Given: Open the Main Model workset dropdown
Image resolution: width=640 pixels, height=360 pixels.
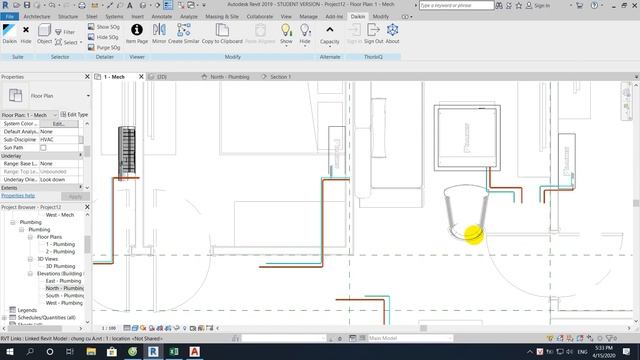Looking at the screenshot, I should coord(411,338).
